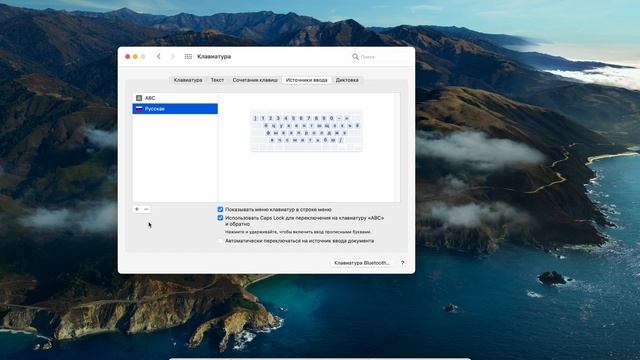
Task: Switch to the Диктовка tab
Action: pyautogui.click(x=347, y=80)
